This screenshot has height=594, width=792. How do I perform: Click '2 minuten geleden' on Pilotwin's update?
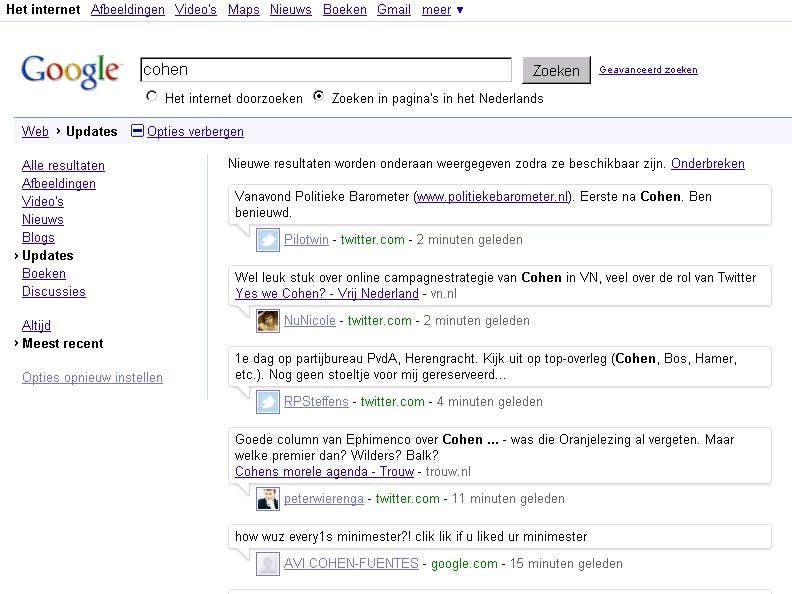(x=469, y=239)
